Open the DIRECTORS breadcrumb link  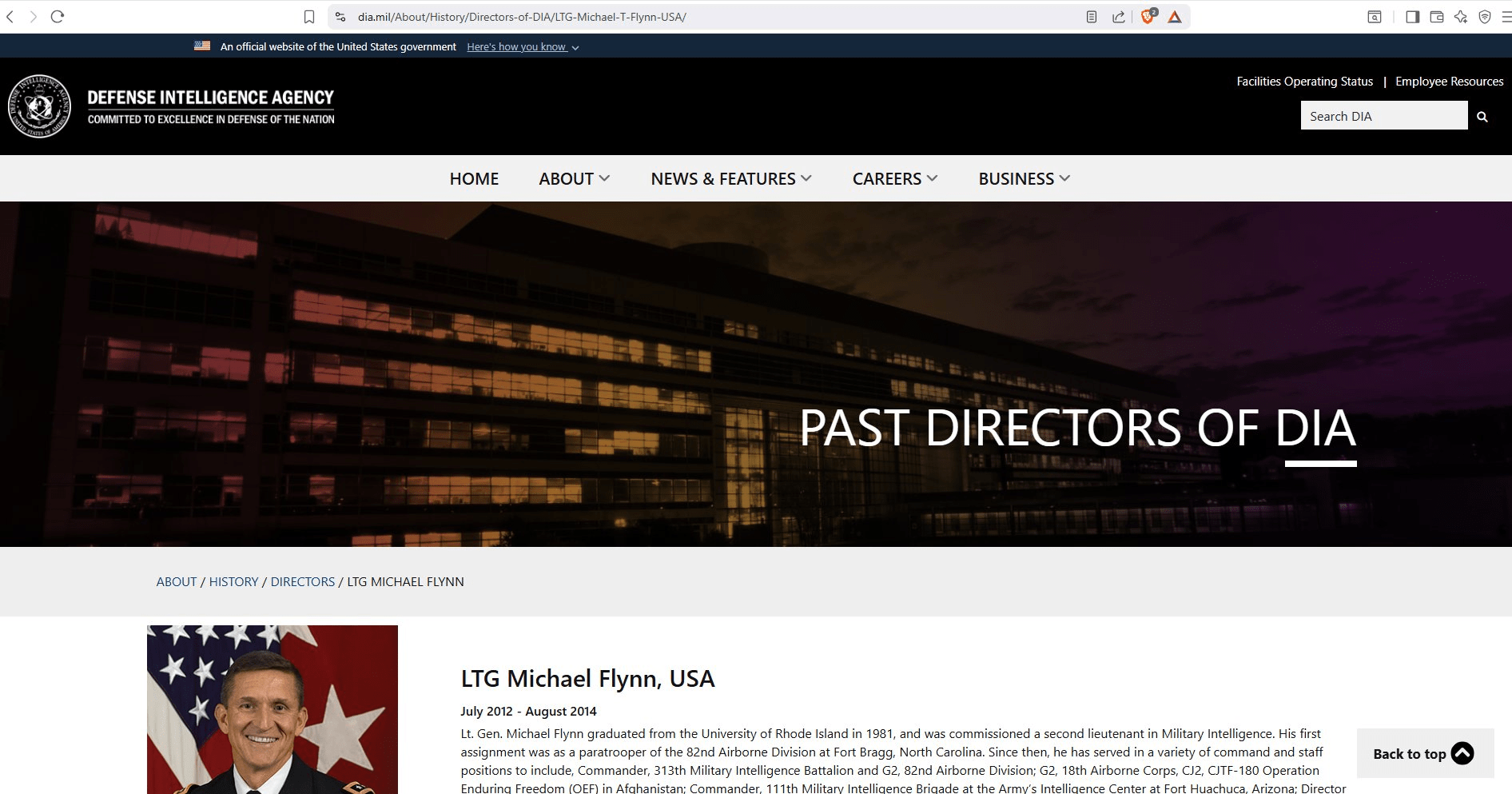[x=303, y=581]
